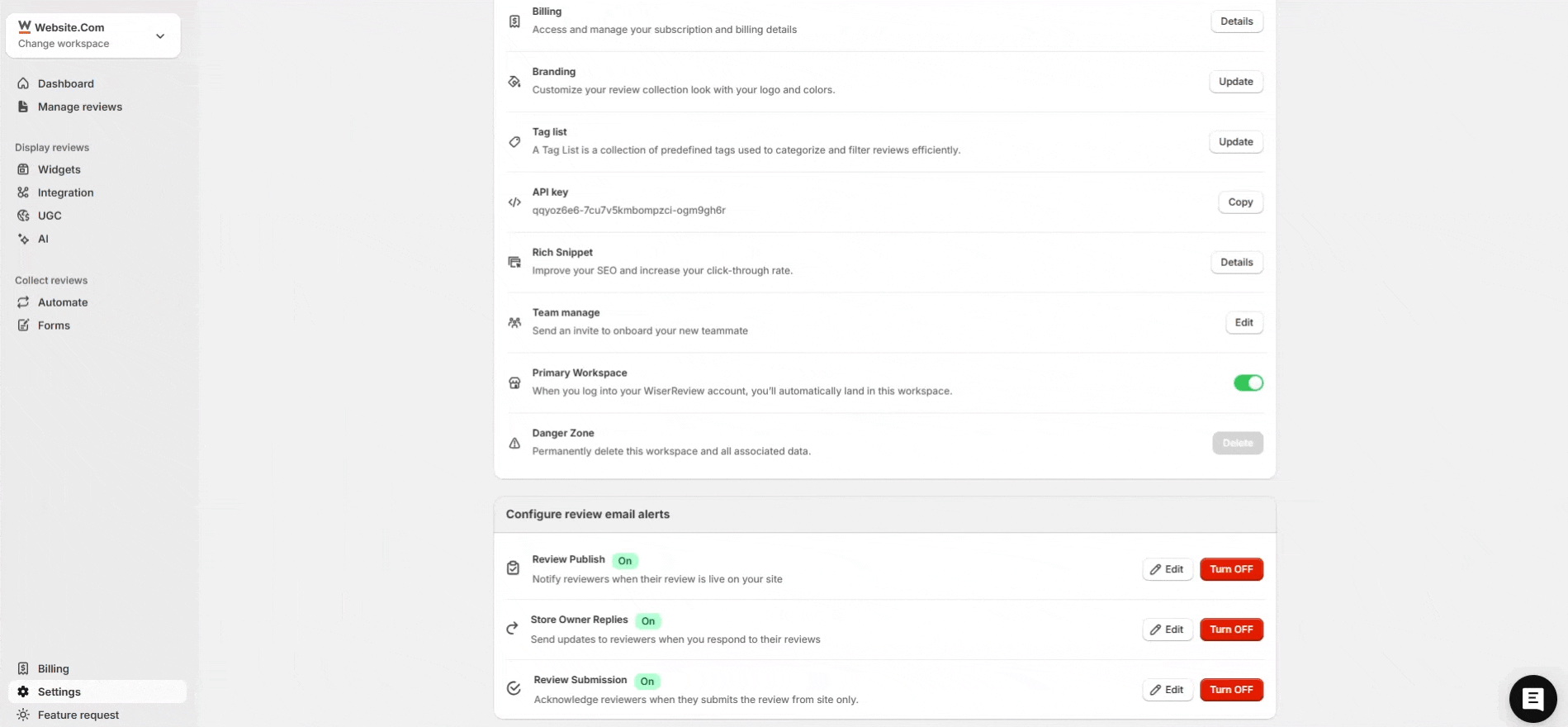Screen dimensions: 1568x727
Task: Go to Billing in the sidebar
Action: 53,668
